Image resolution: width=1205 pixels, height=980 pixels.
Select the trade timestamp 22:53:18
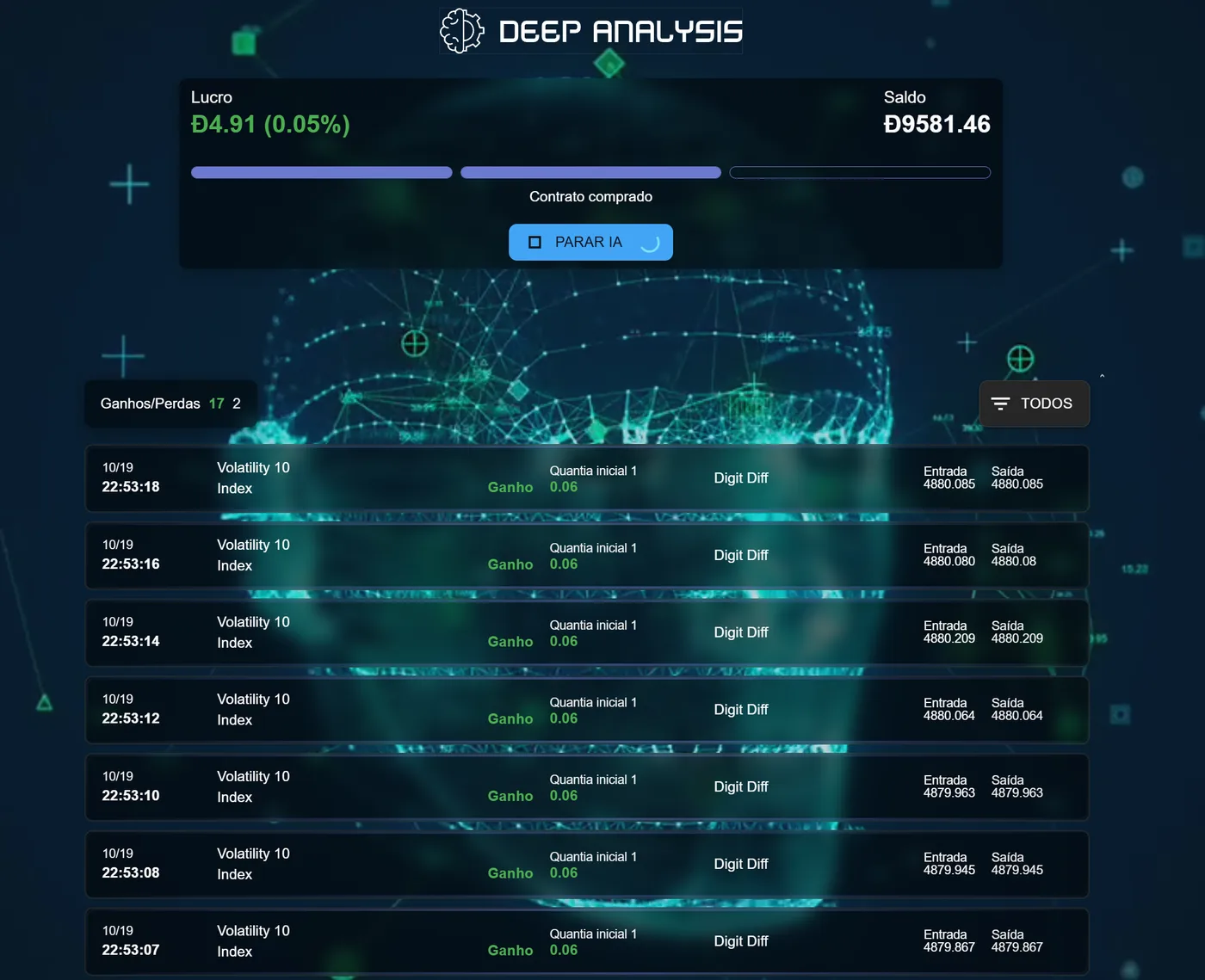point(131,487)
